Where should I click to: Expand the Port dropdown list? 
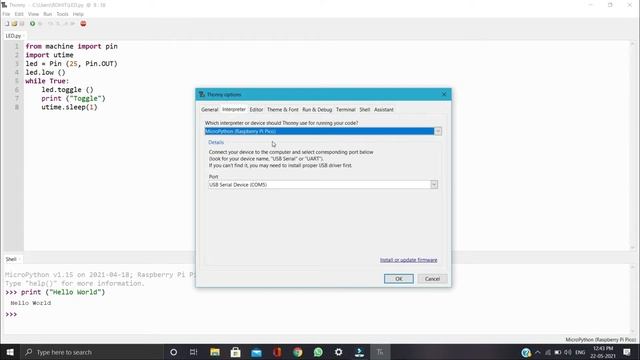point(434,185)
